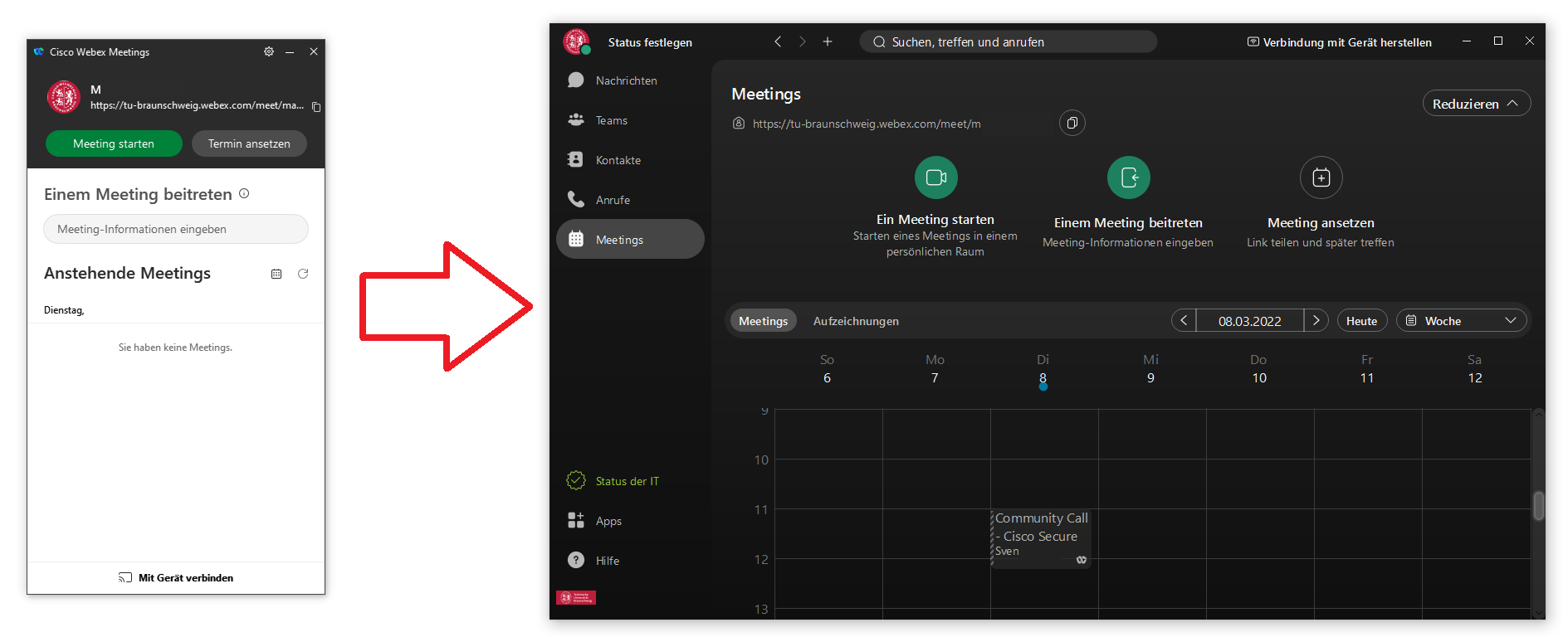The height and width of the screenshot is (637, 1568).
Task: Open the Woche view dropdown
Action: pos(1462,320)
